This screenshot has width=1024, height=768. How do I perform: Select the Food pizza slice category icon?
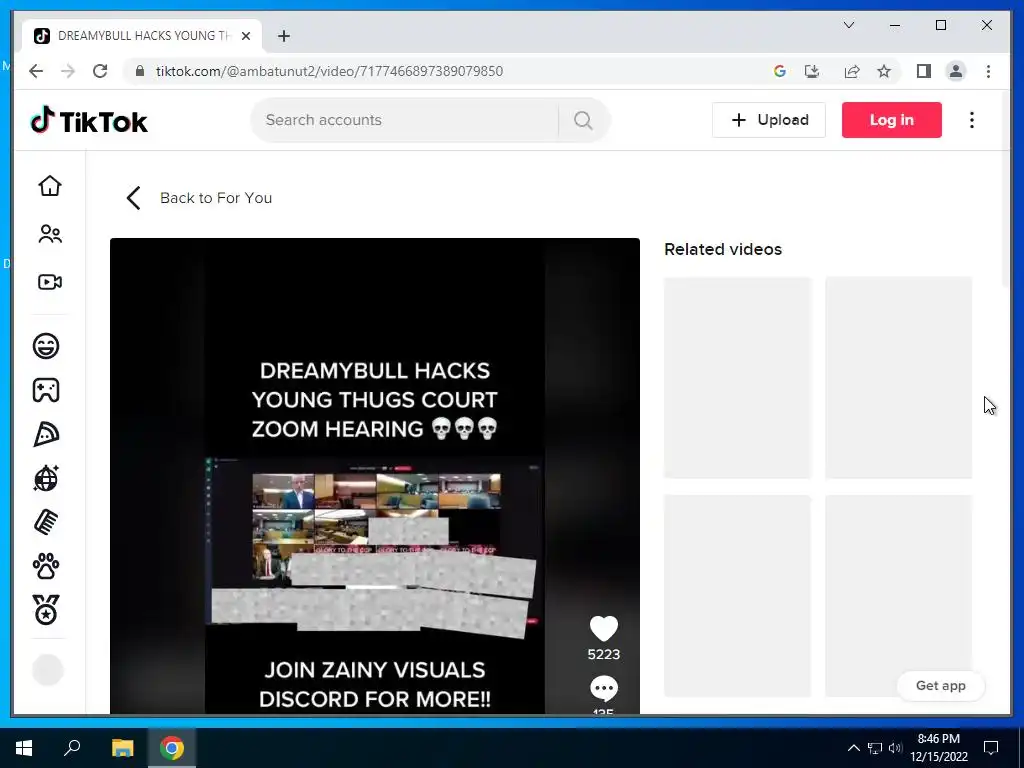(x=46, y=434)
